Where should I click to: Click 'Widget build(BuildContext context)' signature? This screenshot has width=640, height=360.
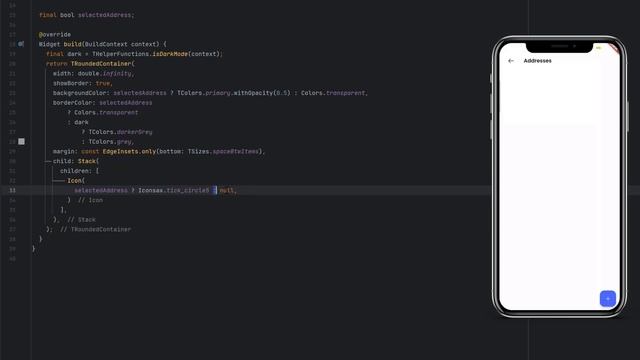(99, 44)
